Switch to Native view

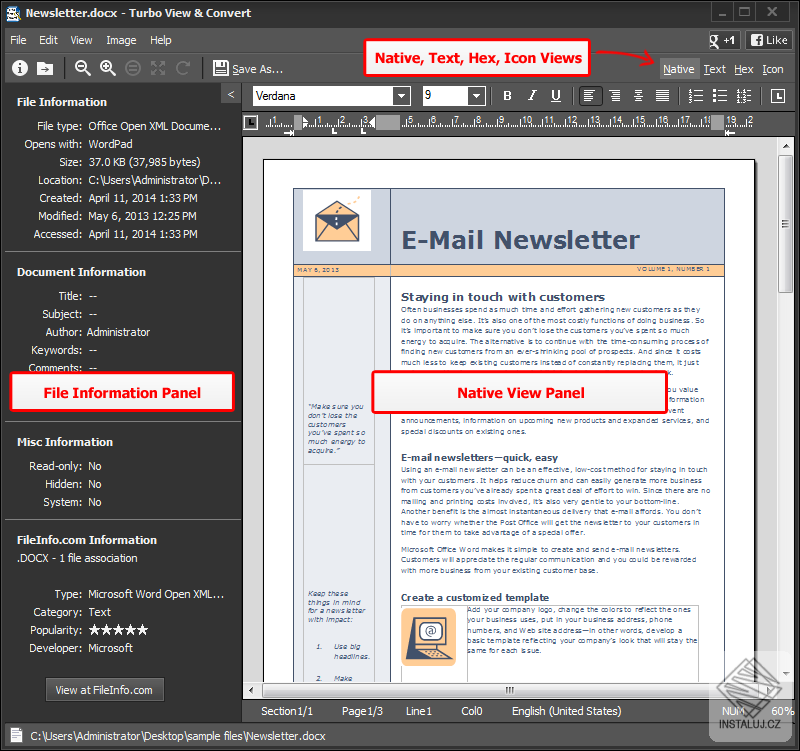[679, 69]
